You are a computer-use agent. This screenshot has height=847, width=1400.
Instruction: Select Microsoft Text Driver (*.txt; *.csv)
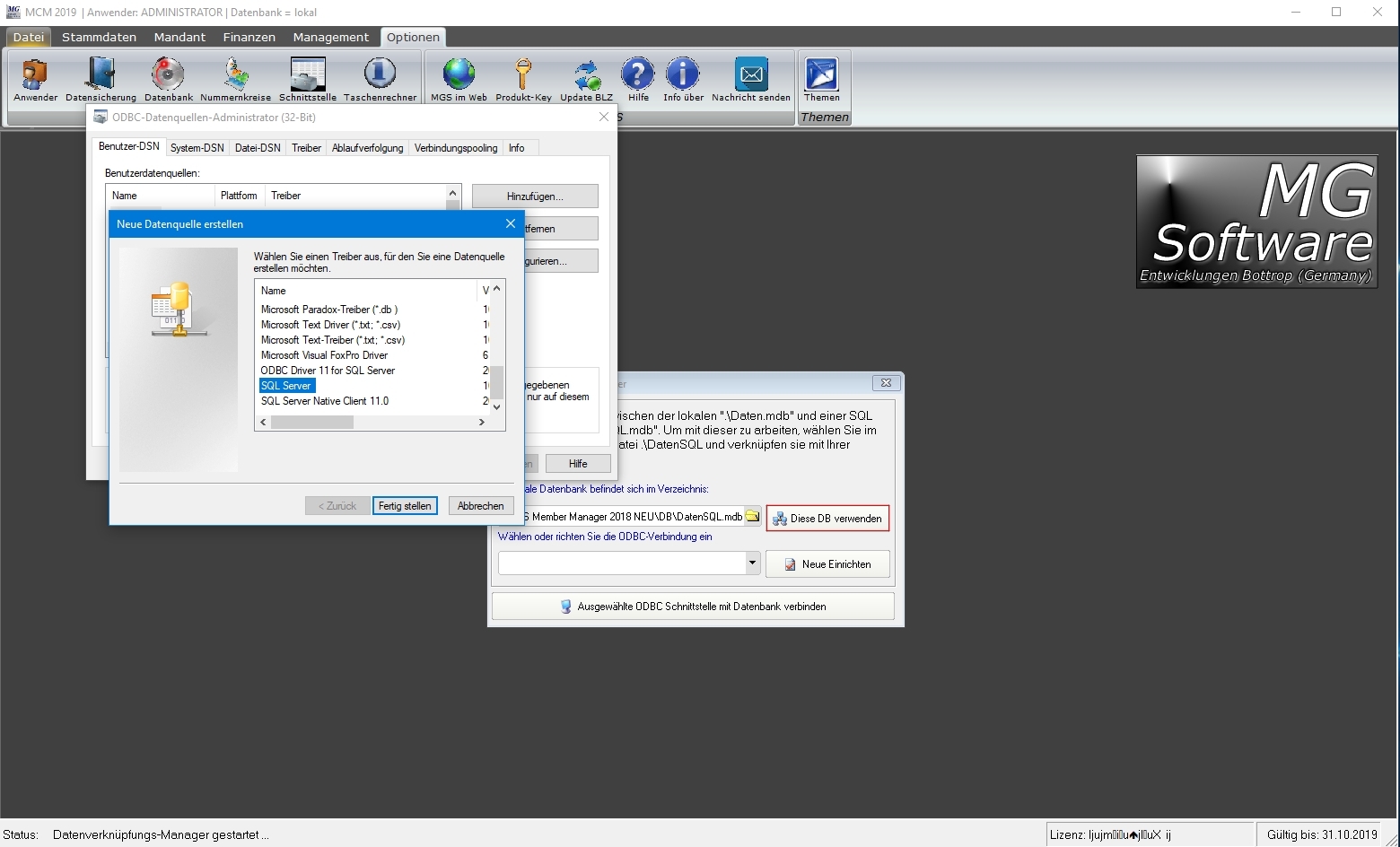click(x=330, y=325)
